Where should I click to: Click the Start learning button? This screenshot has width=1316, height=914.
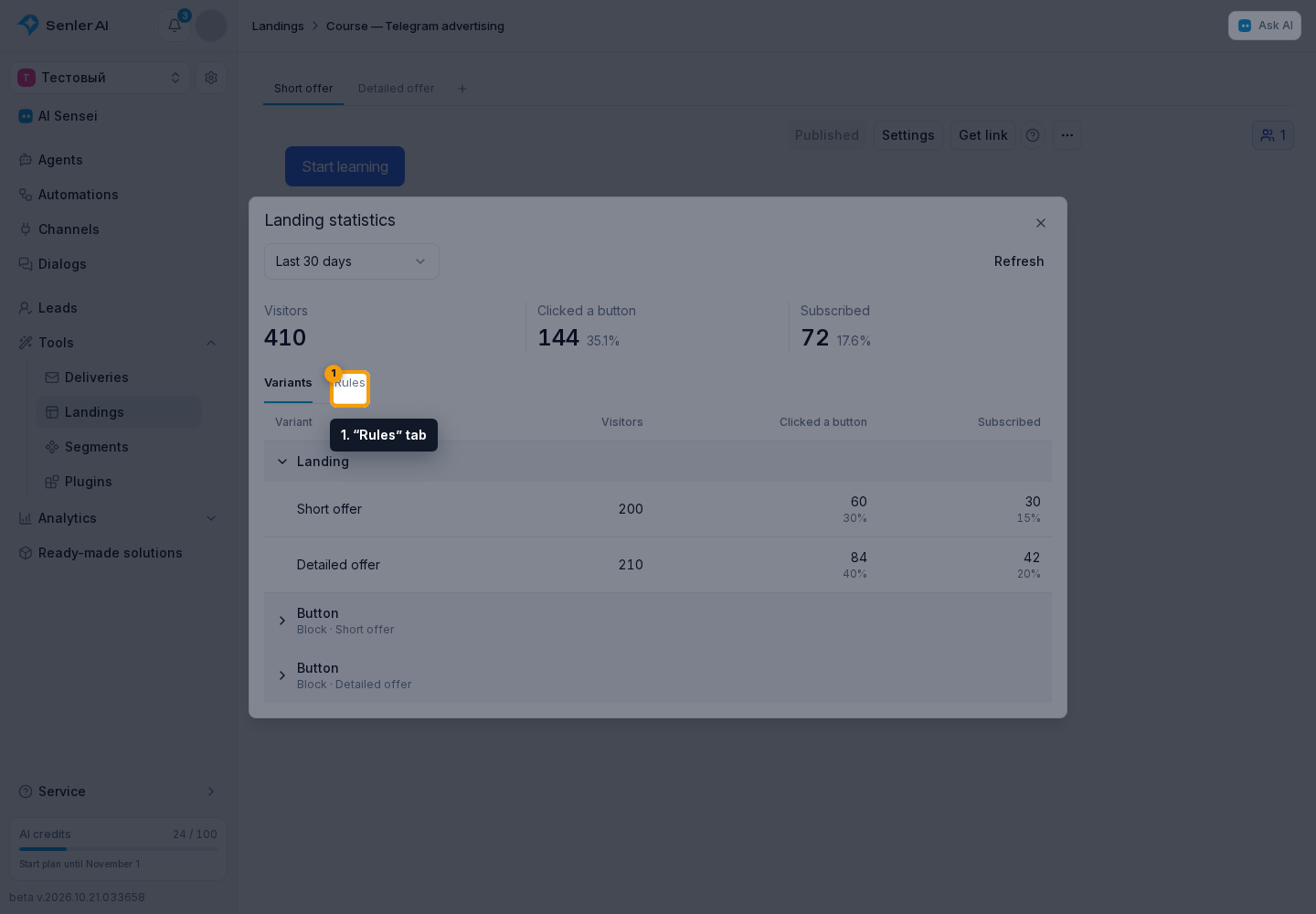click(x=345, y=166)
